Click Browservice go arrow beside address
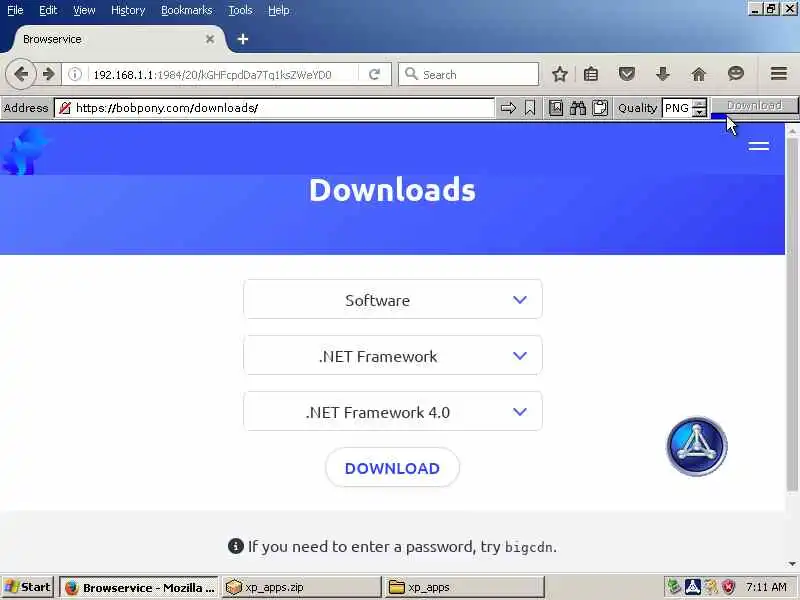Viewport: 800px width, 600px height. 508,108
